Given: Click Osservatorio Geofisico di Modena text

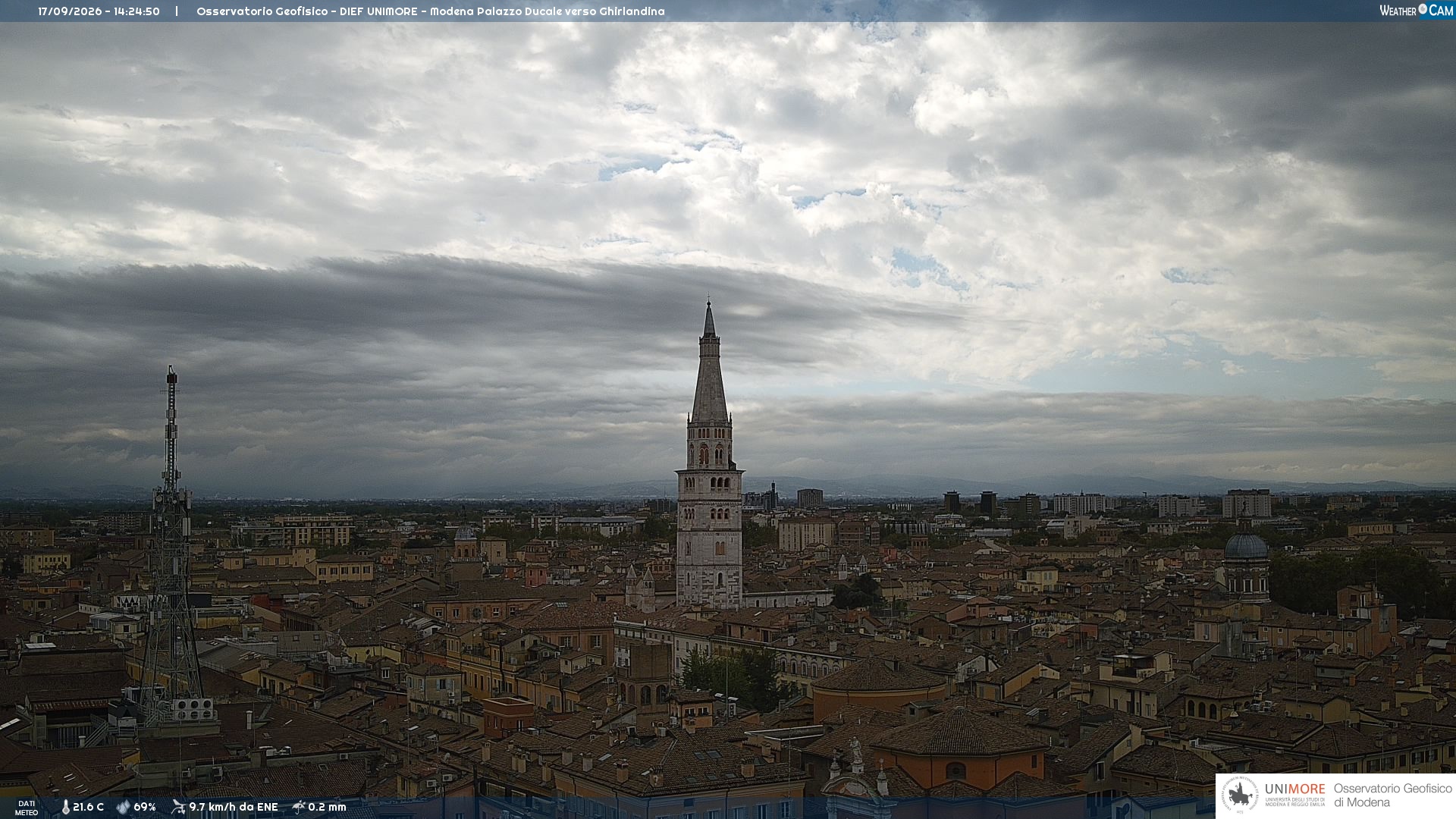Looking at the screenshot, I should (x=1392, y=795).
